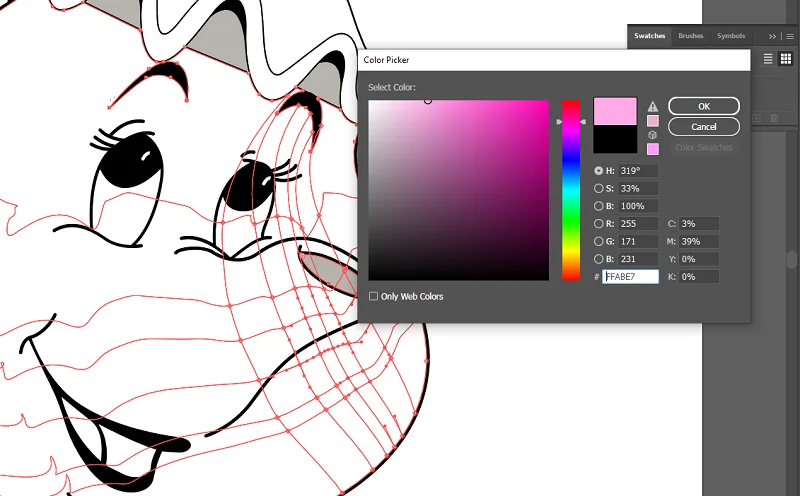Select the S saturation radio button
Image resolution: width=800 pixels, height=496 pixels.
click(x=598, y=188)
